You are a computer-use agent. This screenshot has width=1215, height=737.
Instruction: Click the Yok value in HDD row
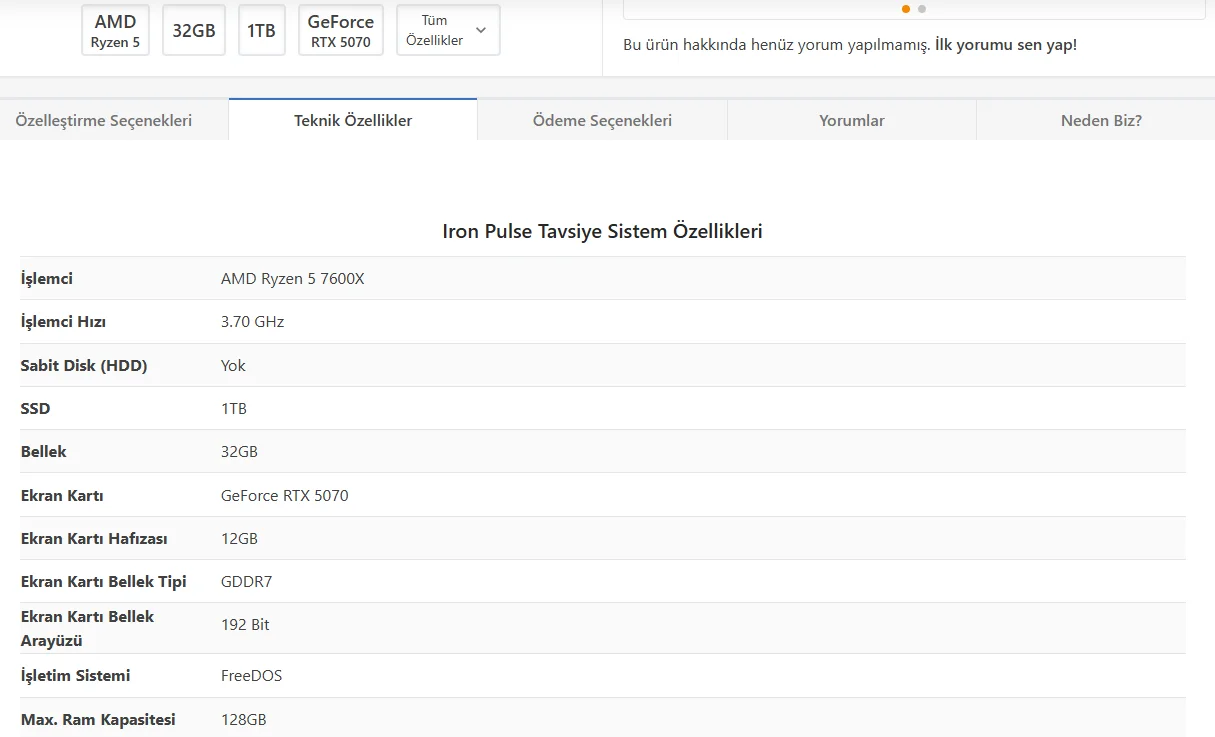pos(233,366)
